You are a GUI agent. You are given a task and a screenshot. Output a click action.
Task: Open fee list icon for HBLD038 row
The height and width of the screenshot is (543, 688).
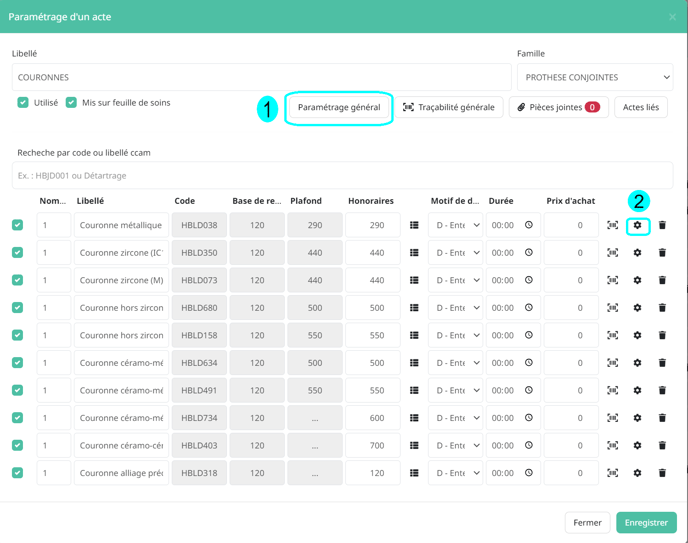[x=414, y=225]
